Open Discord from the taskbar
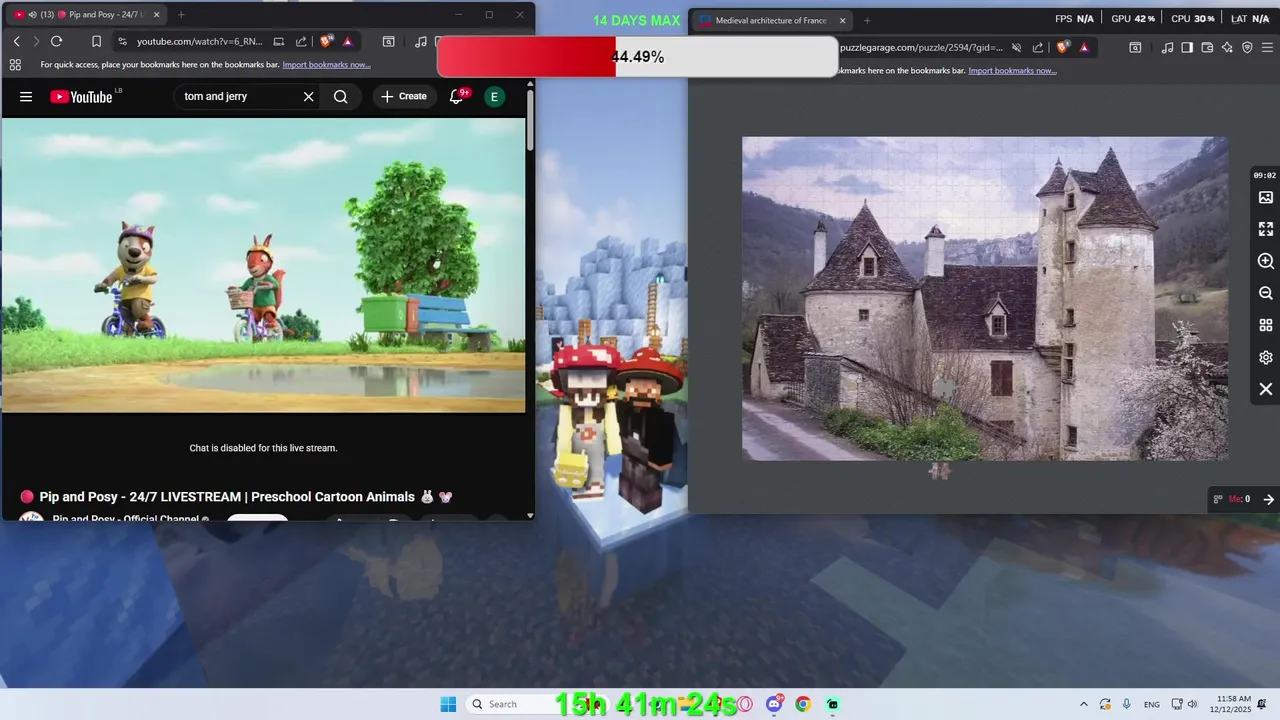This screenshot has height=720, width=1280. coord(774,704)
